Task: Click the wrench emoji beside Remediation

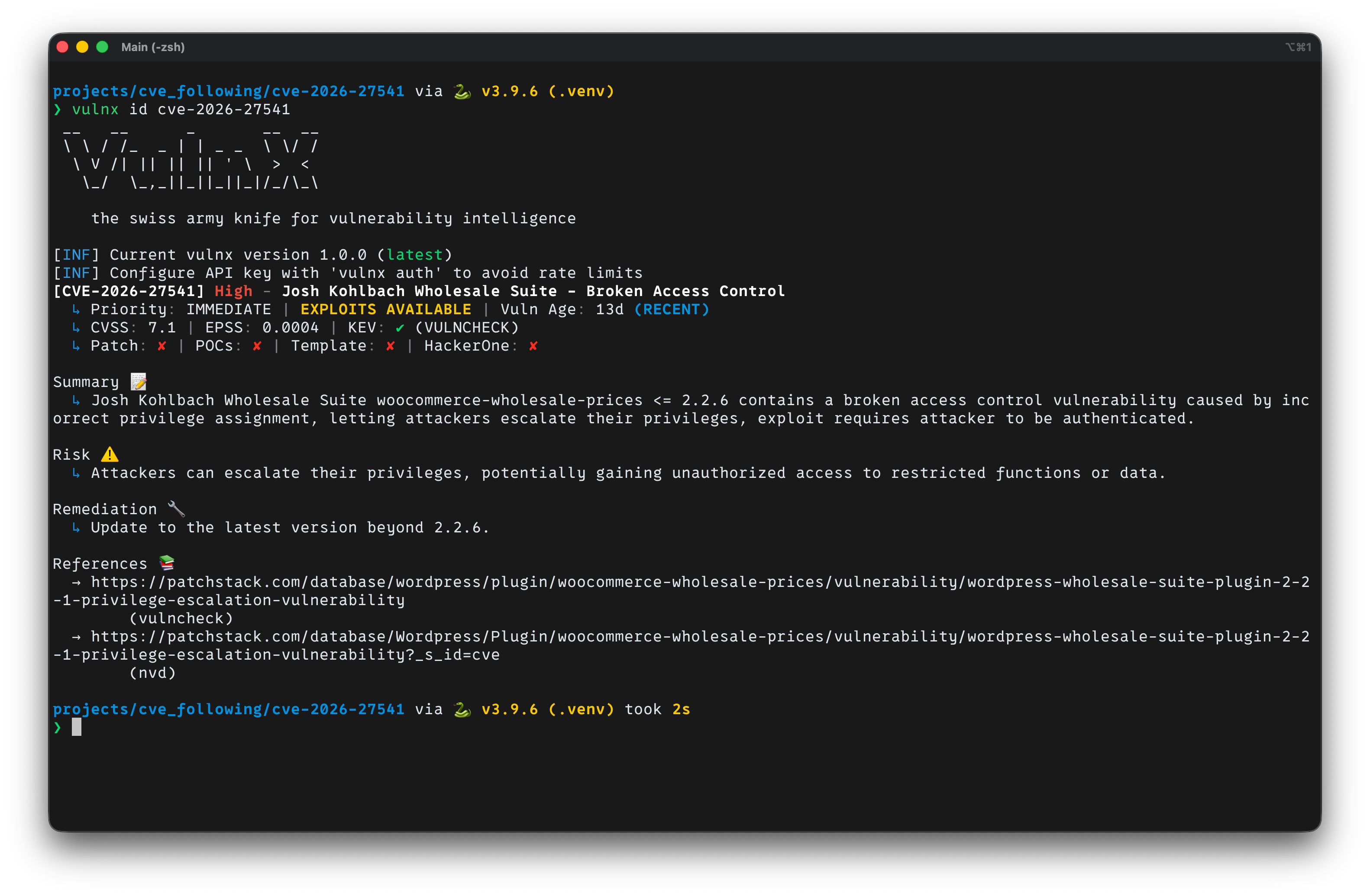Action: (x=175, y=509)
